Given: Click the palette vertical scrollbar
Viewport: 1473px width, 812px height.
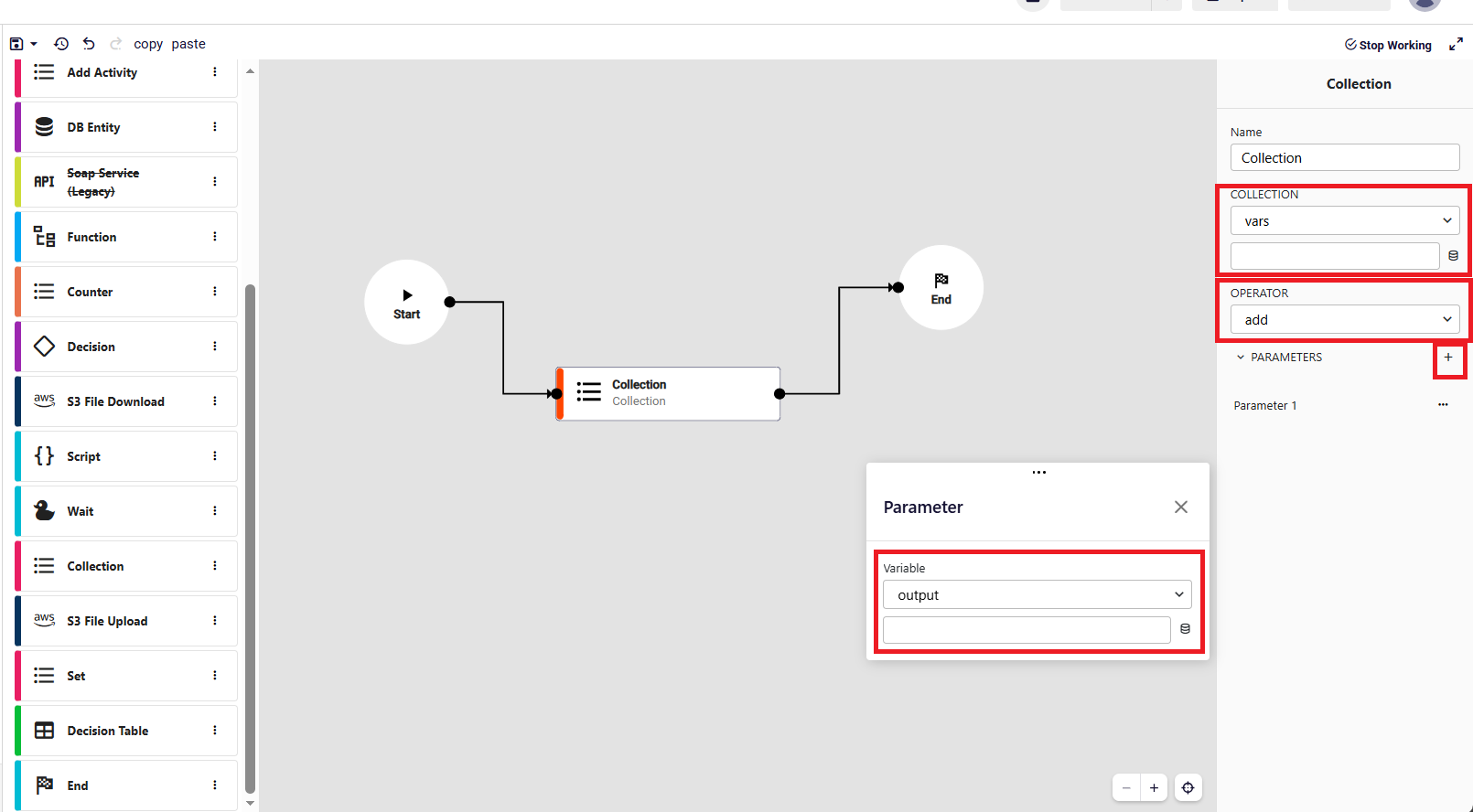Looking at the screenshot, I should pyautogui.click(x=251, y=540).
